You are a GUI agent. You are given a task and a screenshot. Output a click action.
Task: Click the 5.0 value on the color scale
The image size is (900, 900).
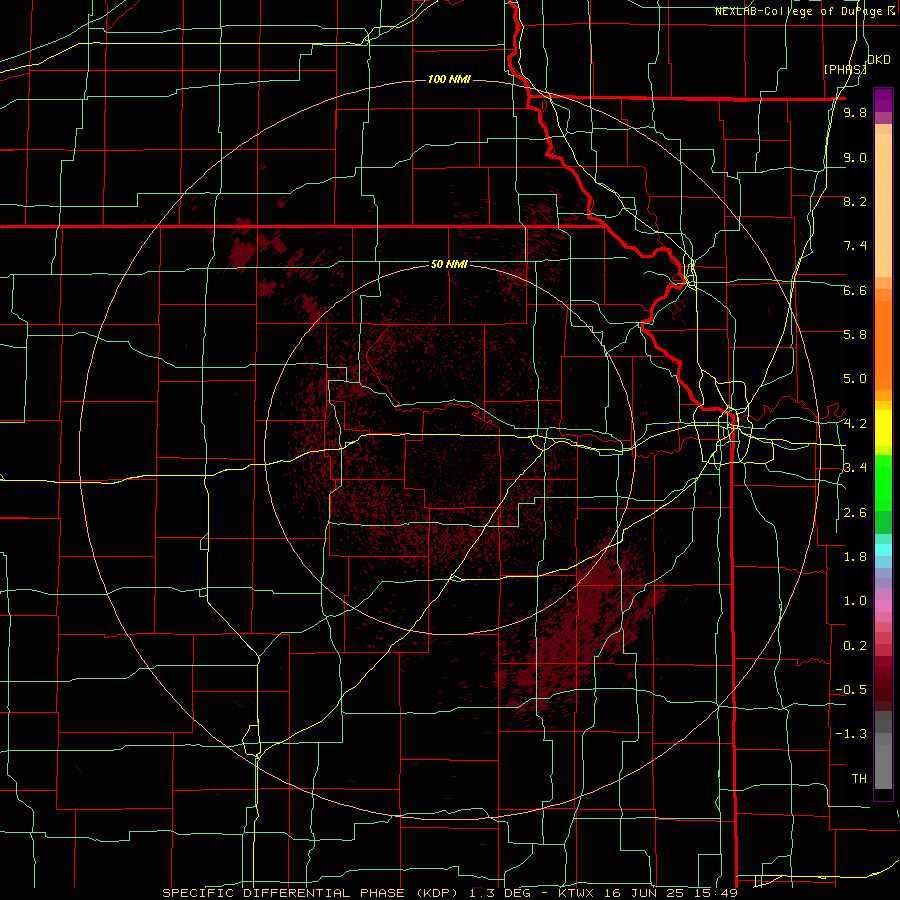(x=855, y=379)
